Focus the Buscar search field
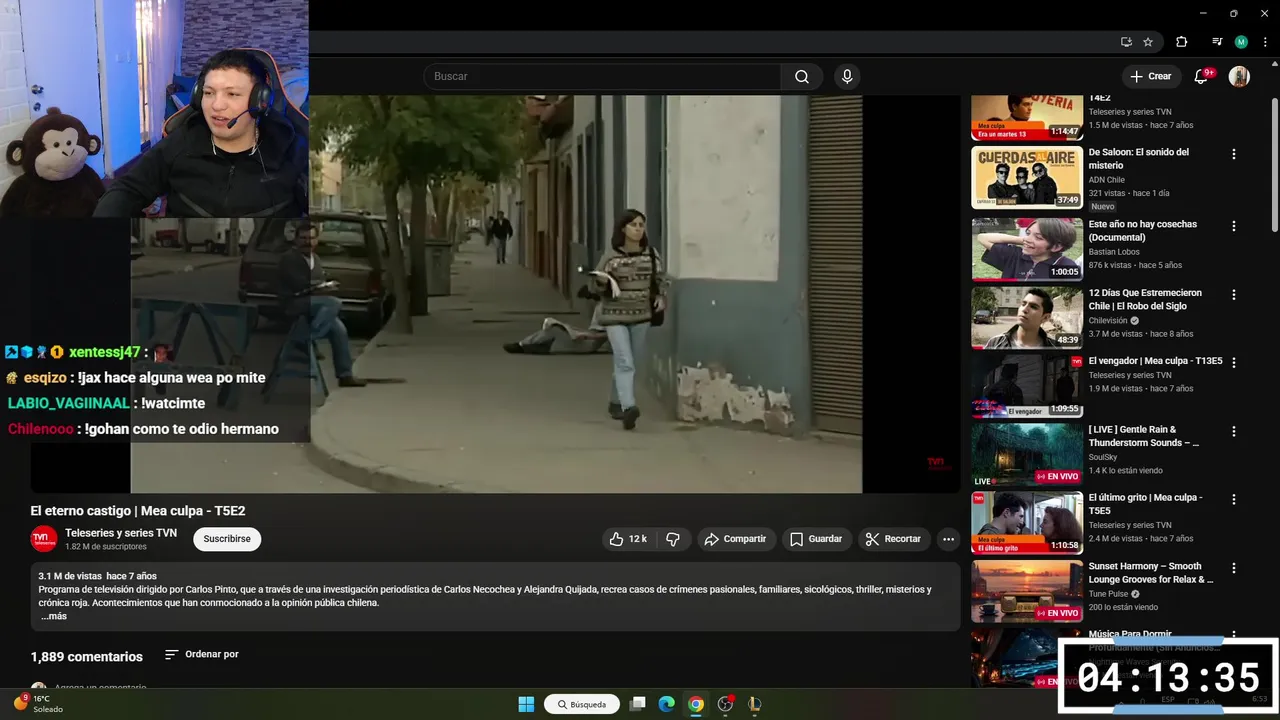1280x720 pixels. pyautogui.click(x=602, y=76)
